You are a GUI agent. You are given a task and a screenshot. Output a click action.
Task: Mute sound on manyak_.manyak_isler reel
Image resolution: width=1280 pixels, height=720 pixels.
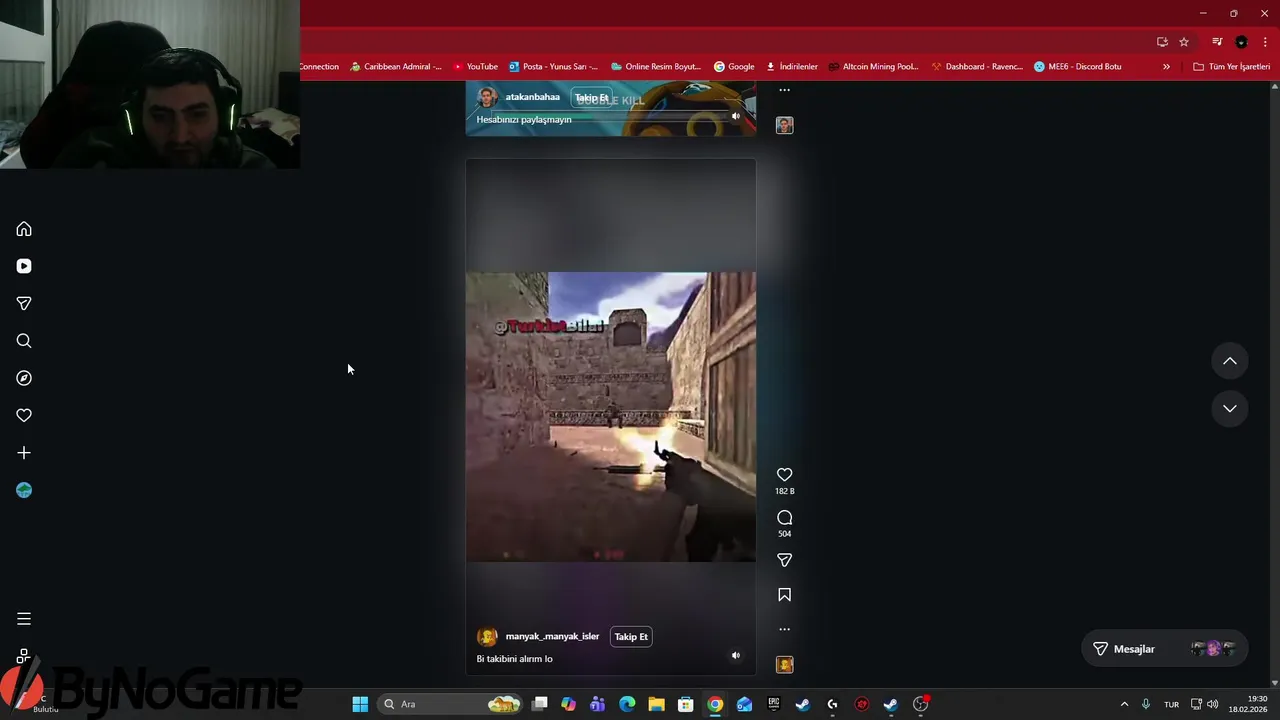[x=735, y=656]
